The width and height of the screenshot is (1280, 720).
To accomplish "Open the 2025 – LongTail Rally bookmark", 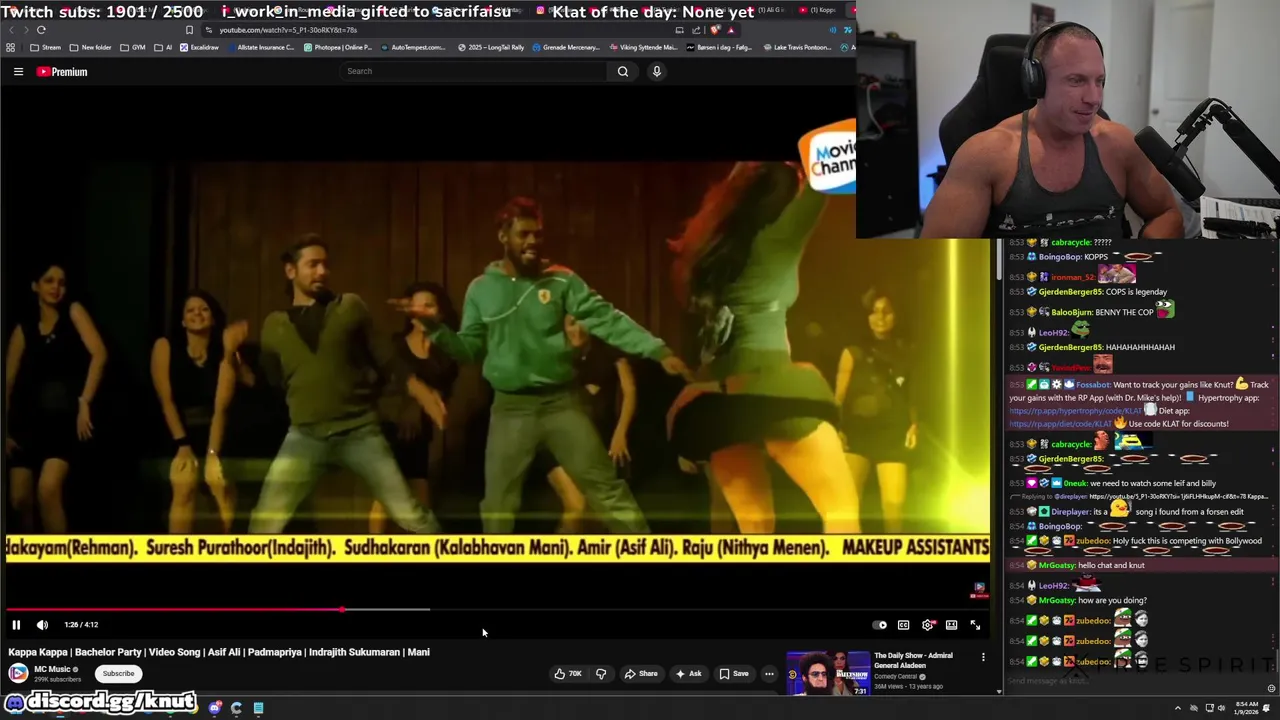I will 491,47.
